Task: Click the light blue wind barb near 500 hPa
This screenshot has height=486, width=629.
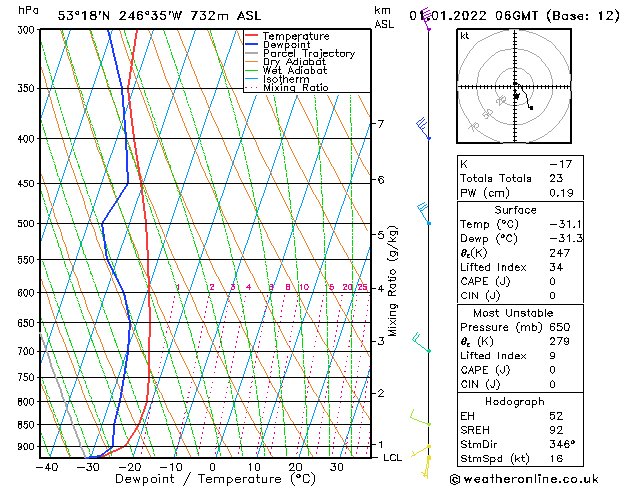Action: (424, 212)
